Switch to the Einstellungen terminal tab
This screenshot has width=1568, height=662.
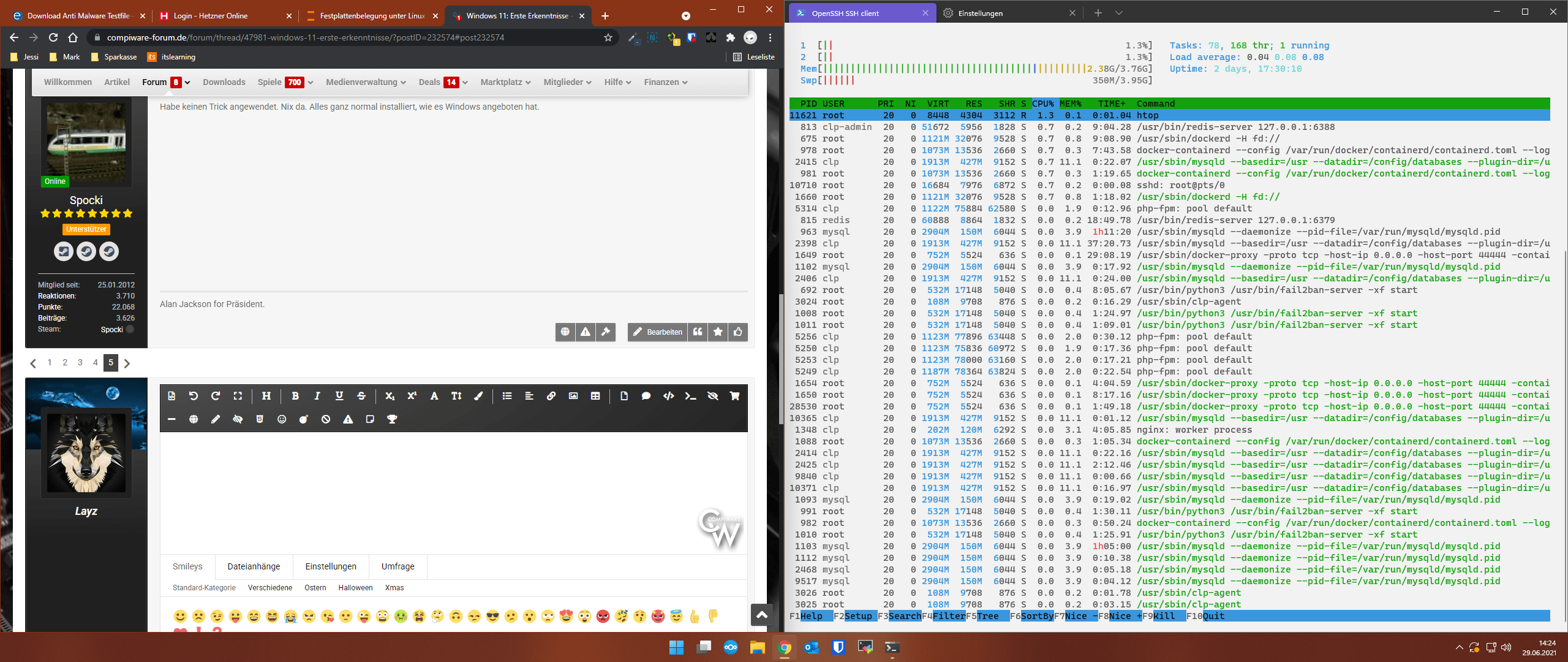coord(1009,13)
